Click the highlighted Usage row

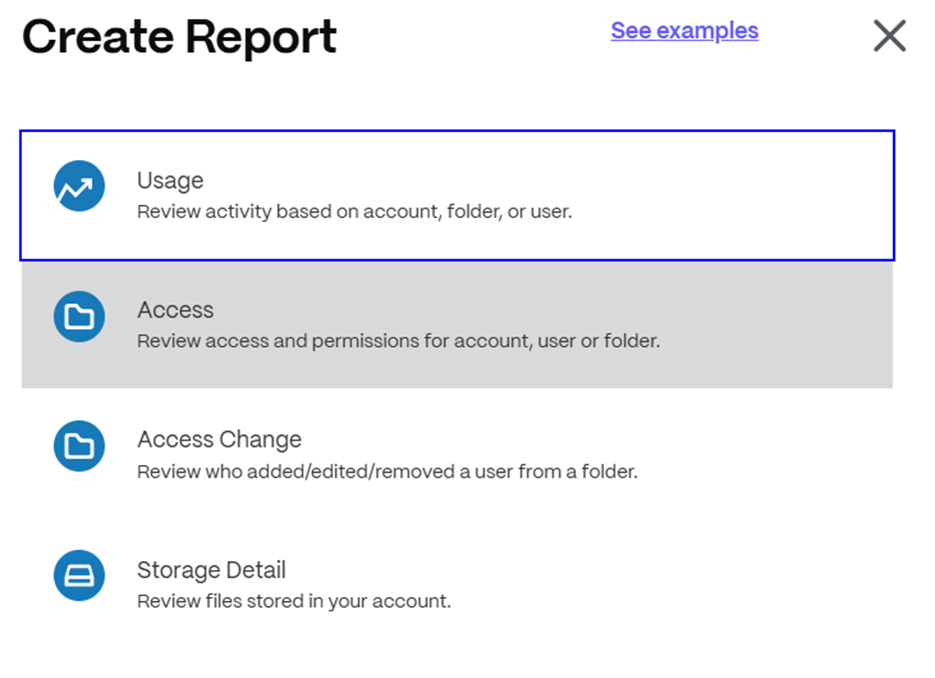point(455,194)
